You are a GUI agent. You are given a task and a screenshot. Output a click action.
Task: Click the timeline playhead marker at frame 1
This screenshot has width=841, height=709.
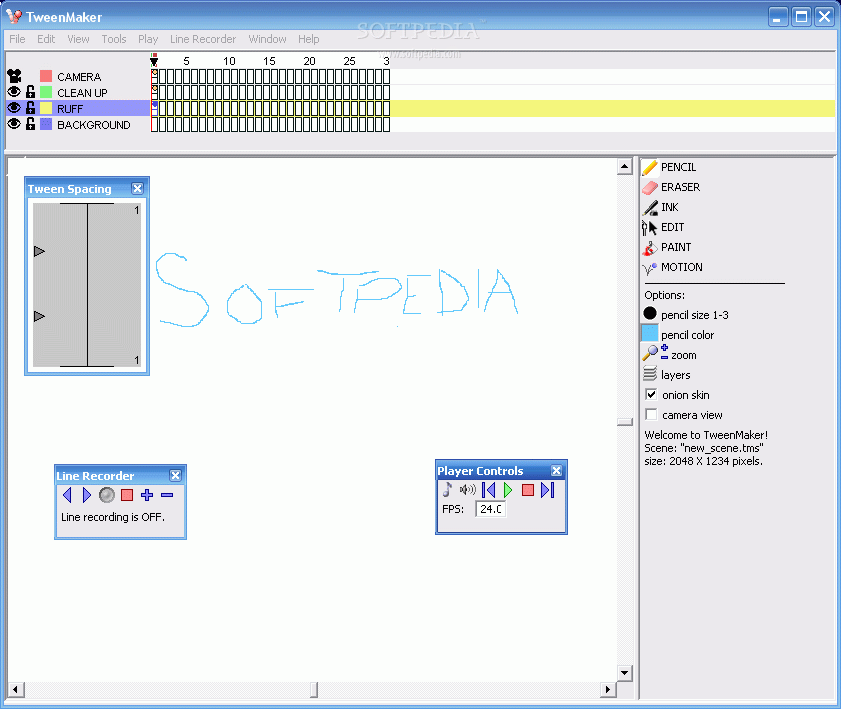coord(154,60)
